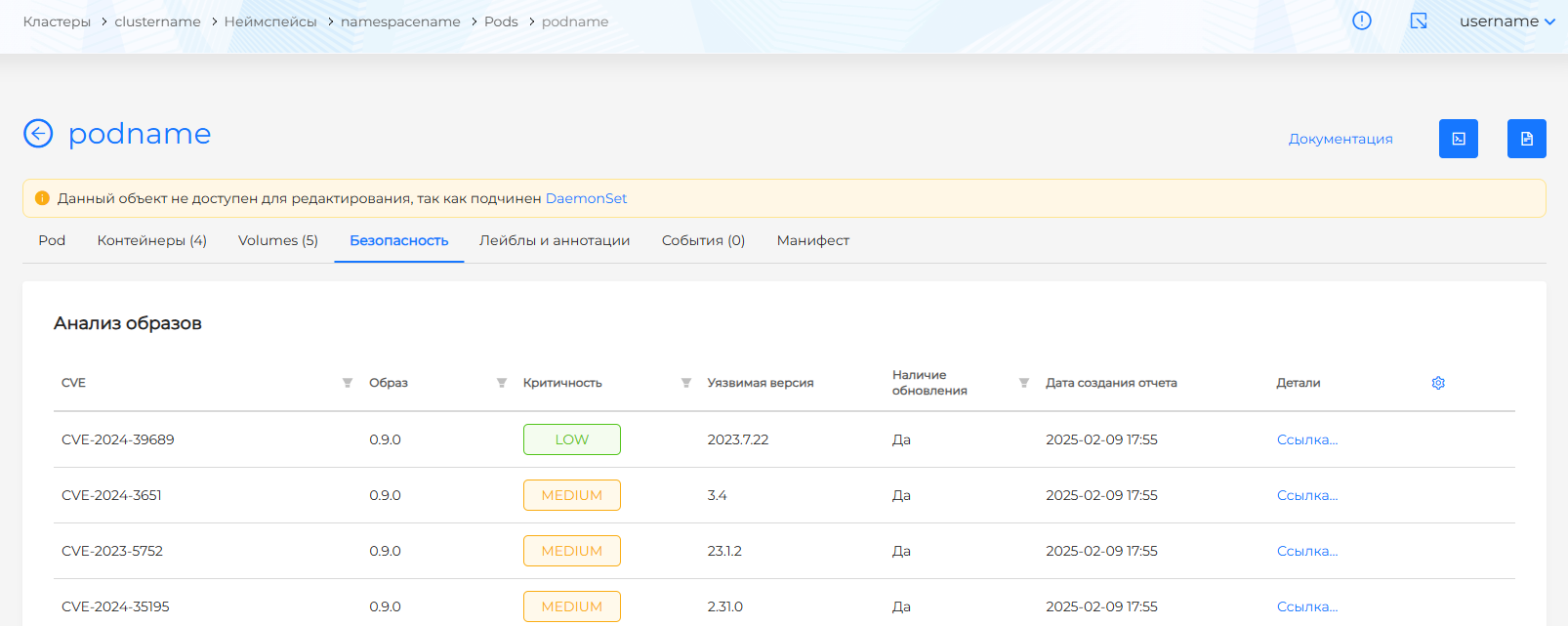Open filter for Критичность column
Screen dimensions: 1568x626
[685, 383]
